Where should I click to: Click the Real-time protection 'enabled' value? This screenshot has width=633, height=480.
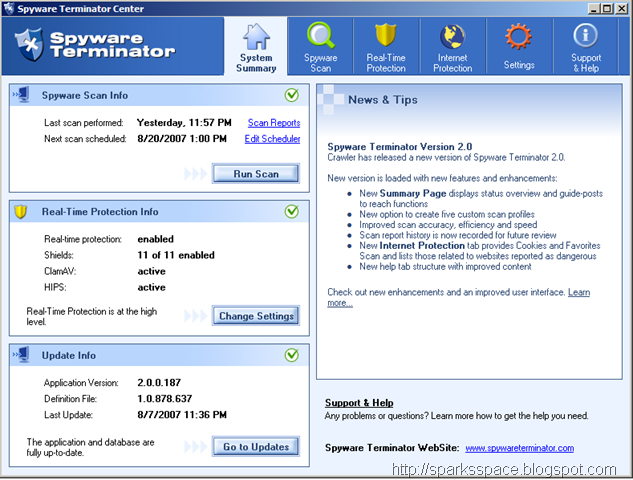tap(155, 239)
